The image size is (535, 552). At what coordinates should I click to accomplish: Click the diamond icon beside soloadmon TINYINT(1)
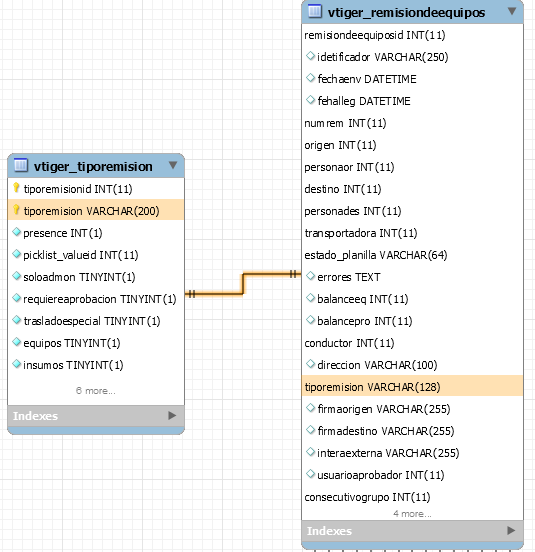17,276
